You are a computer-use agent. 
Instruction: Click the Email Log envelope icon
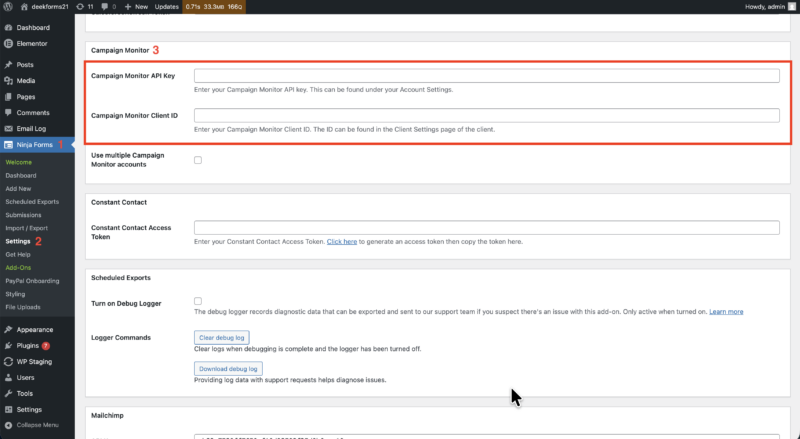pos(8,129)
